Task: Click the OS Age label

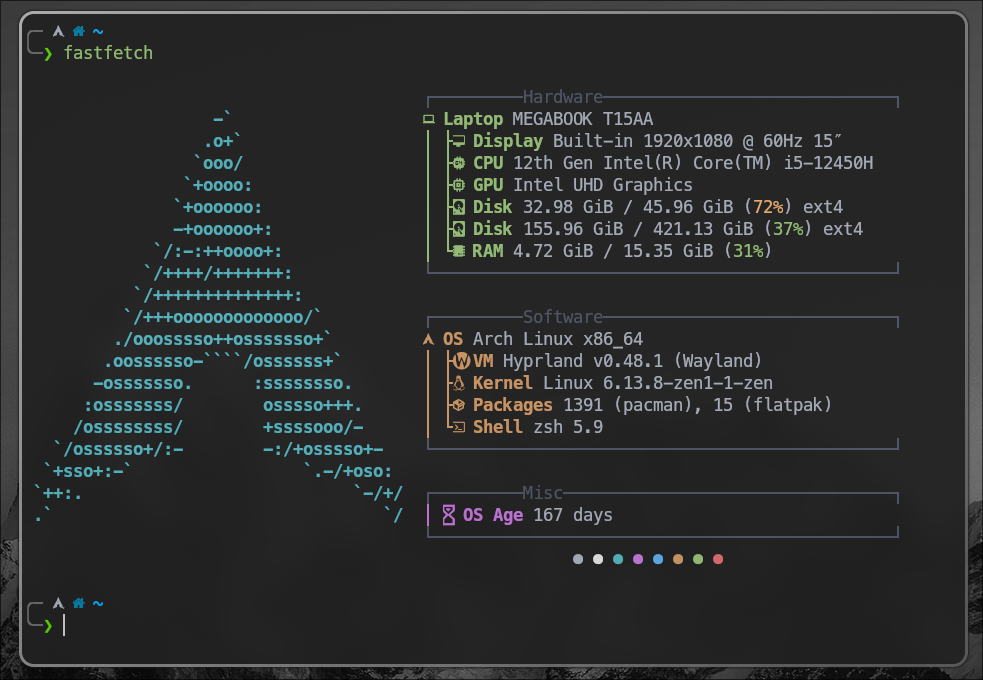Action: coord(493,515)
